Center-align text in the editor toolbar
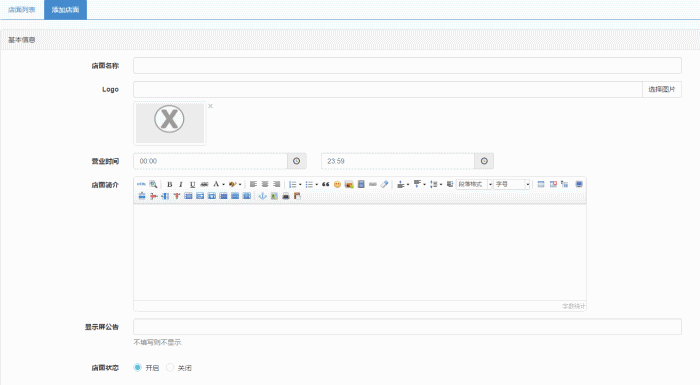Screen dimensions: 700x385 [265, 184]
